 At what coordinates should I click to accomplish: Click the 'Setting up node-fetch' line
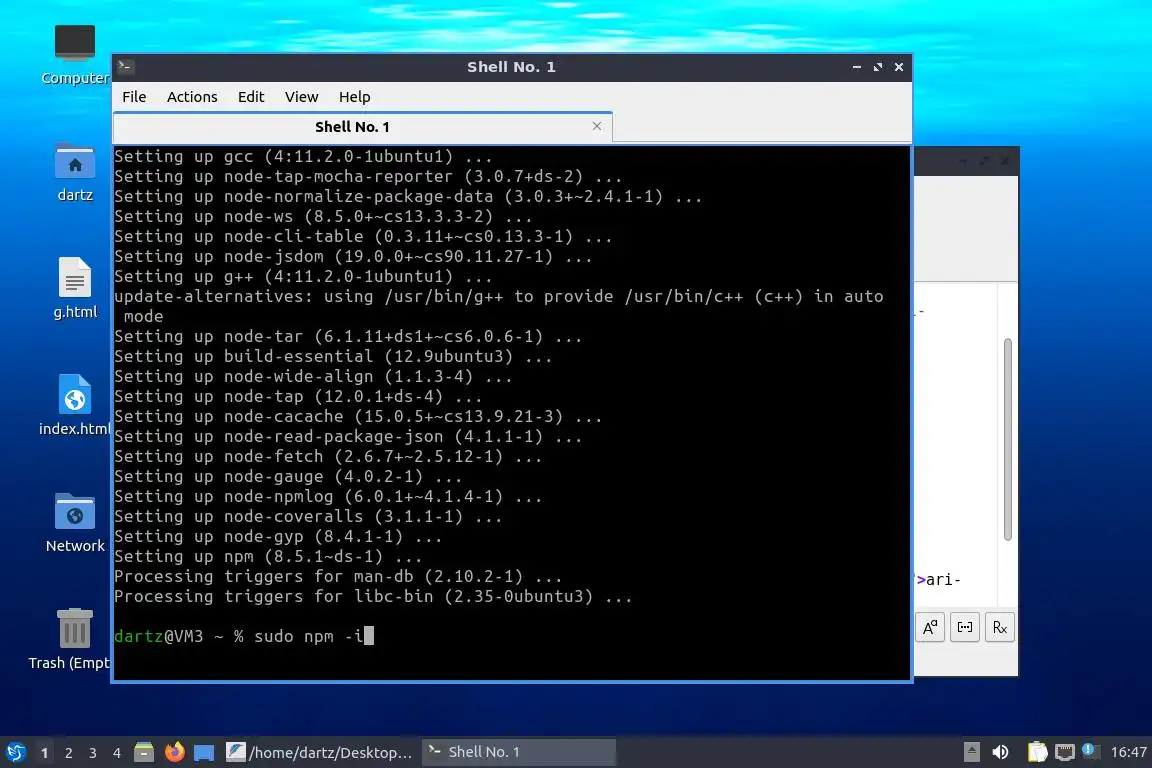(328, 456)
